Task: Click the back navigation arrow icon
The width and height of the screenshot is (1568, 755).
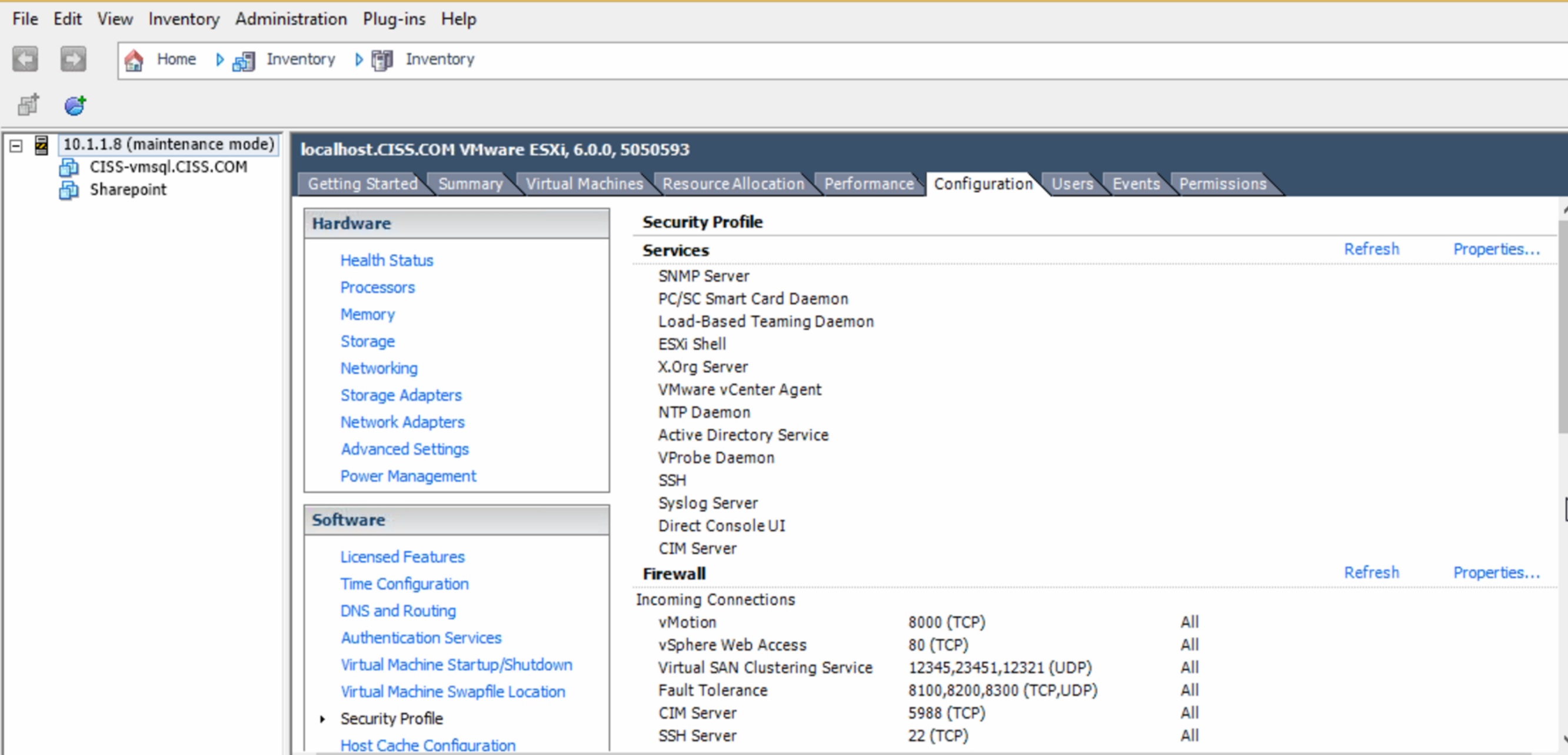Action: point(25,59)
